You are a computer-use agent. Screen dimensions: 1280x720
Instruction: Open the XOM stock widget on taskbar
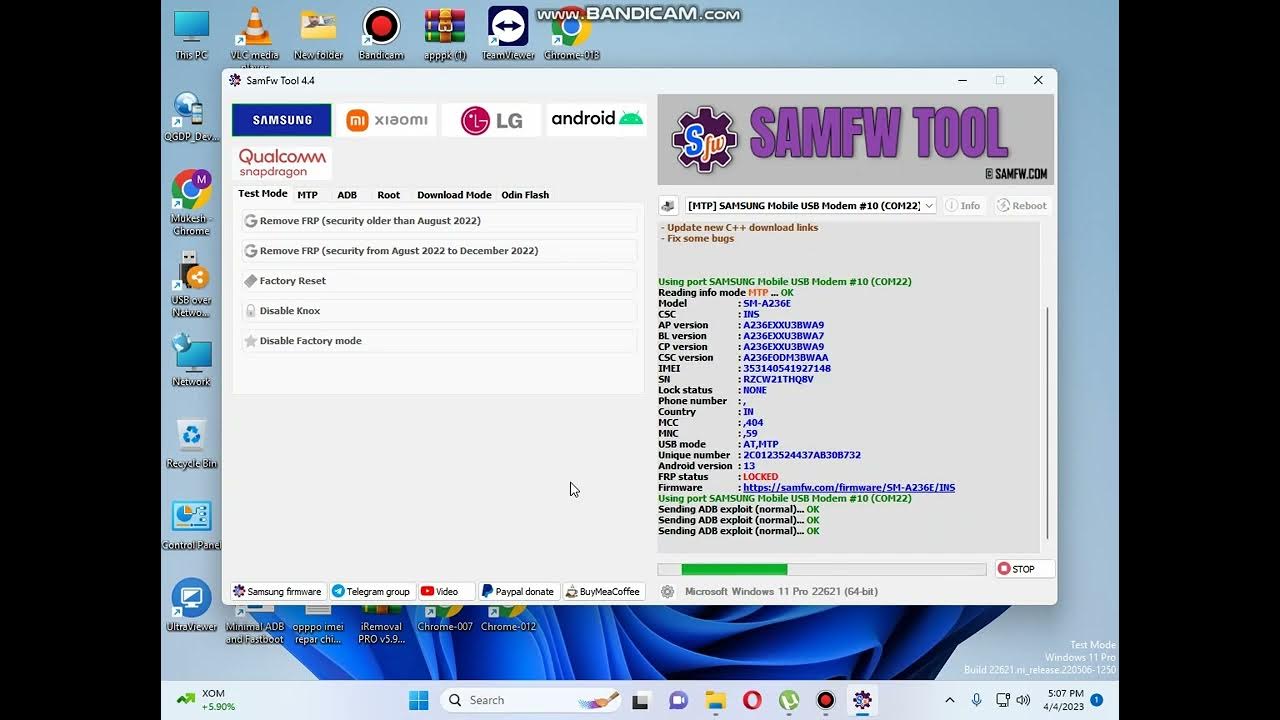pyautogui.click(x=205, y=700)
